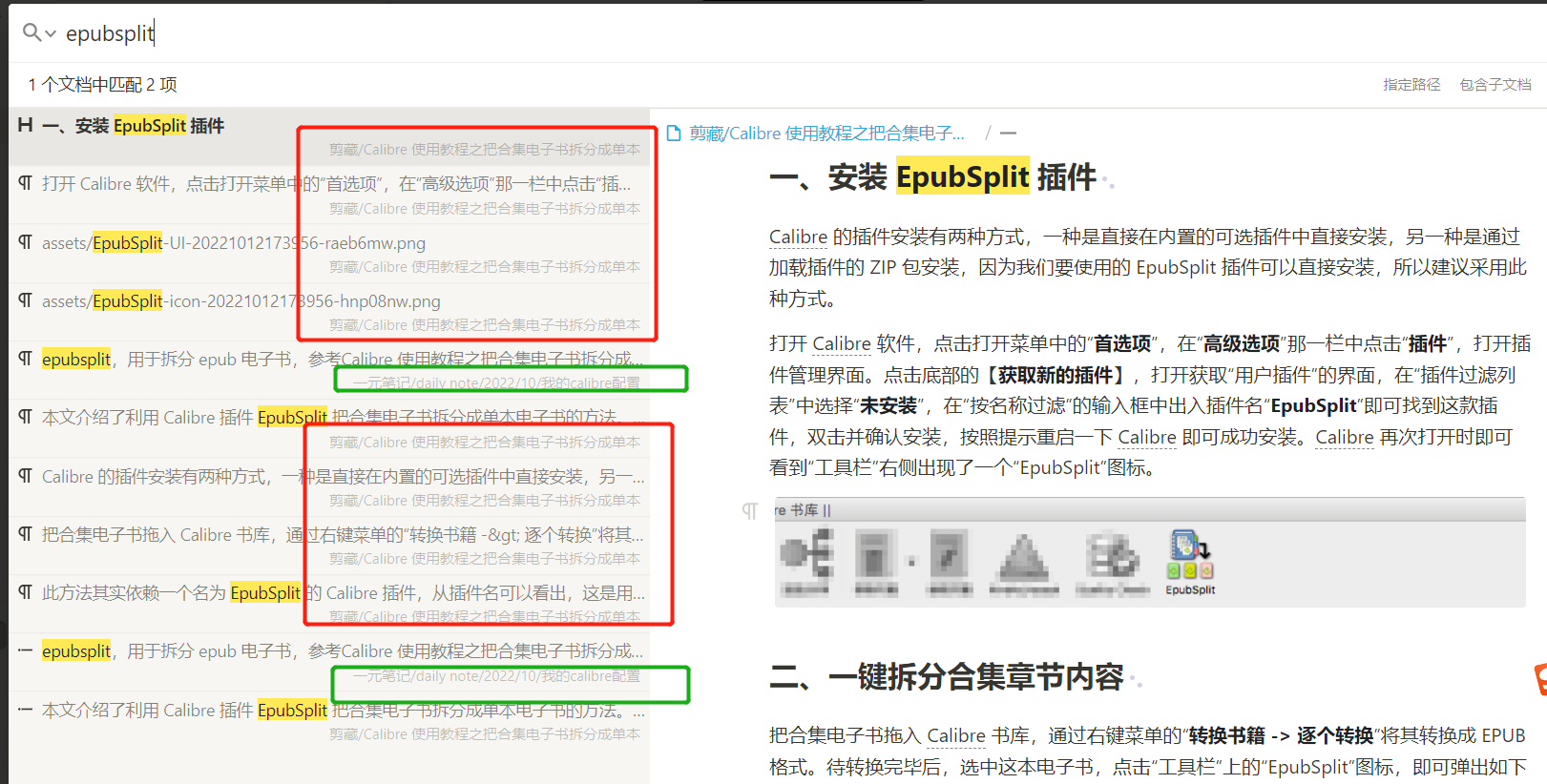This screenshot has width=1547, height=784.
Task: Click the Calibre link in '重启一下 Calibre' preview text
Action: (1147, 437)
